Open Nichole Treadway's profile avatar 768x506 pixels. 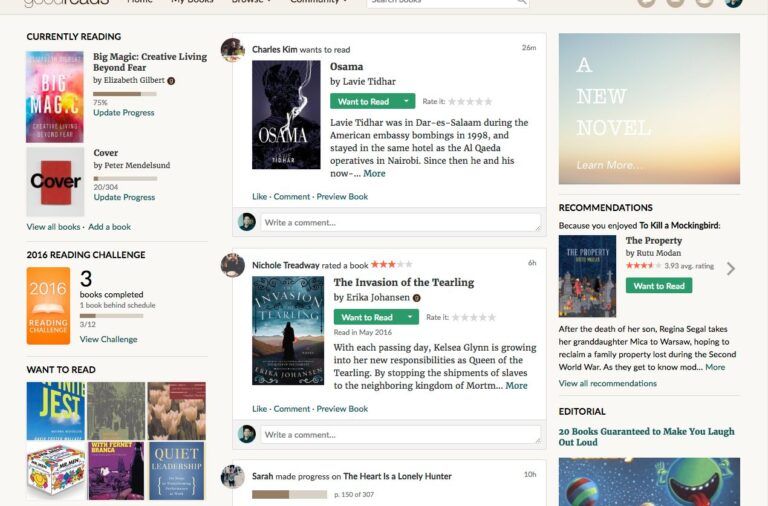[233, 265]
